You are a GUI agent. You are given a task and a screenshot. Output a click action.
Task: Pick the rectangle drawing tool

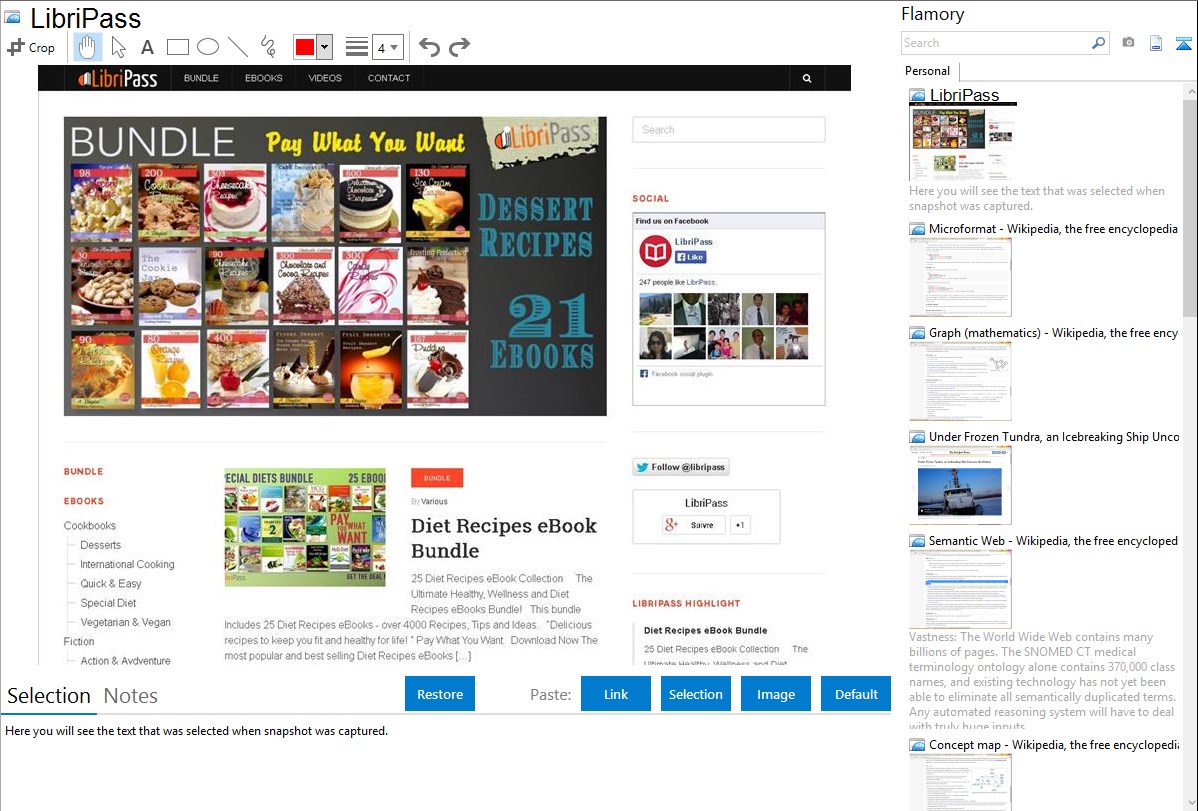pyautogui.click(x=177, y=47)
